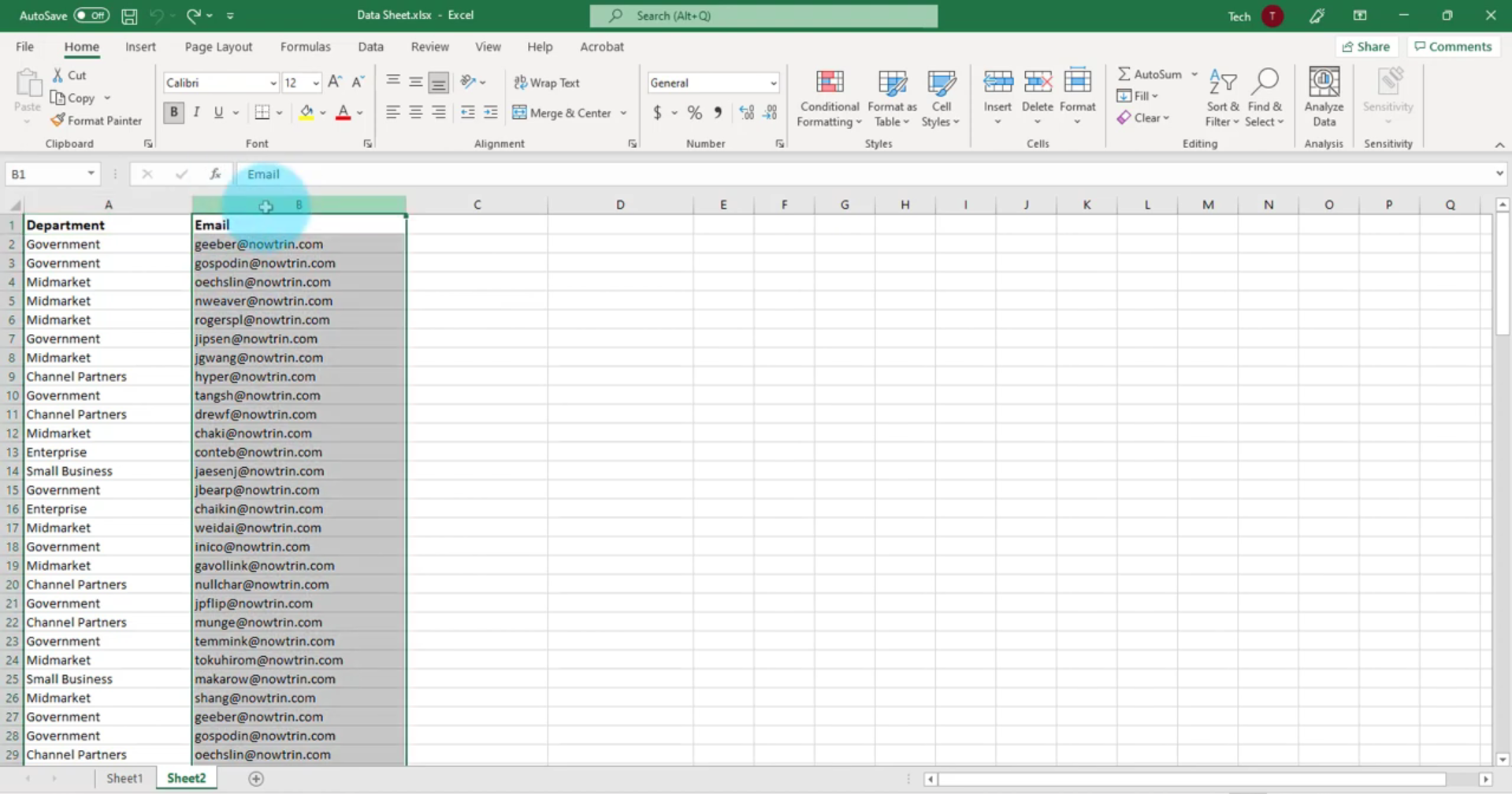
Task: Open Analyze Data pane
Action: pyautogui.click(x=1324, y=97)
